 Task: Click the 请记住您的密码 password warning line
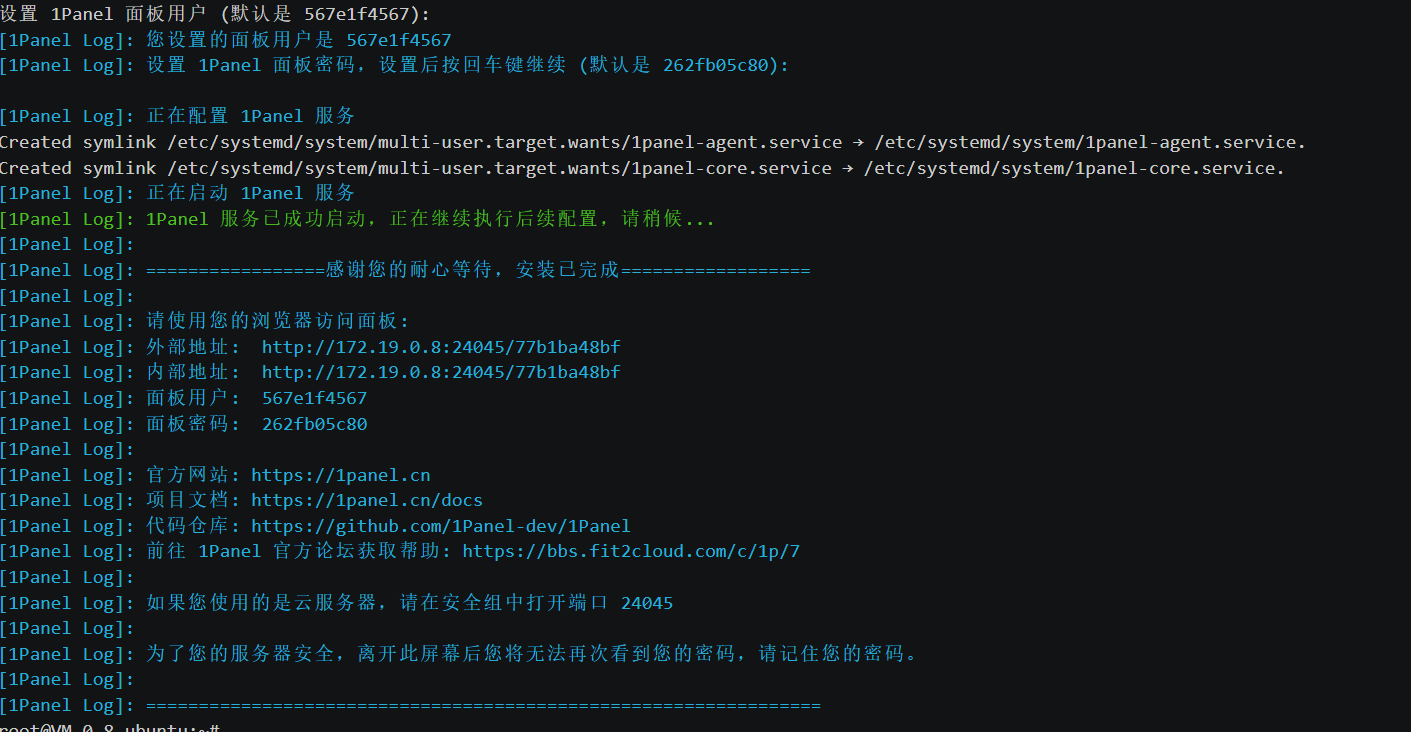[x=532, y=654]
